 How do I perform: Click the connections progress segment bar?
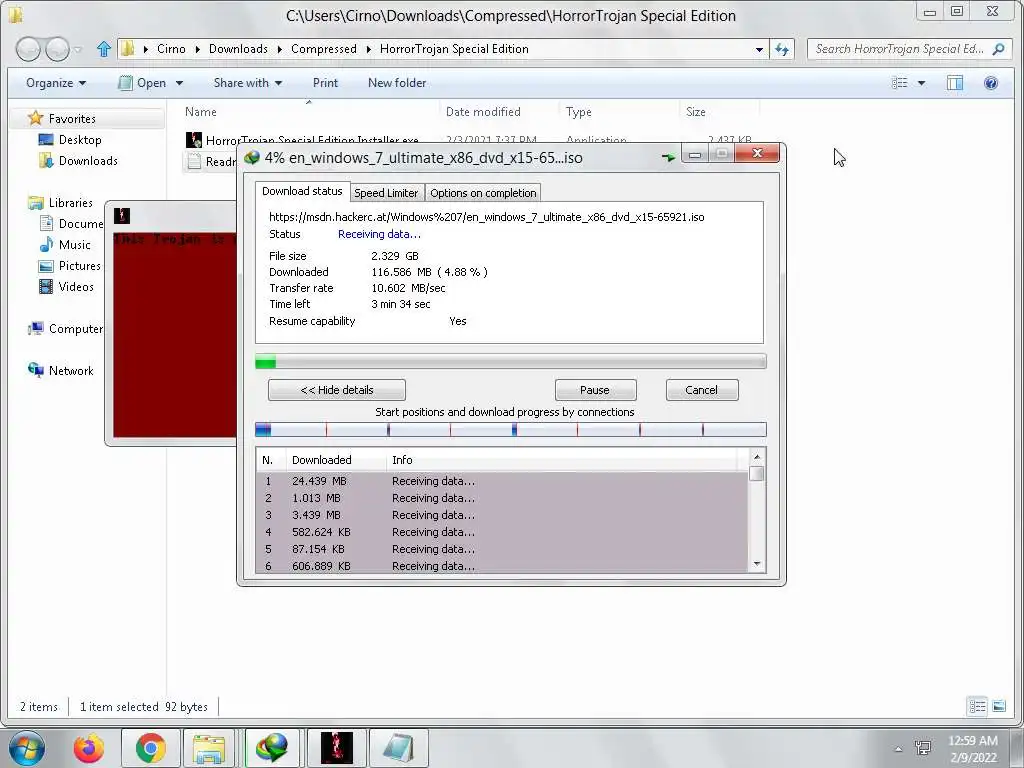511,429
